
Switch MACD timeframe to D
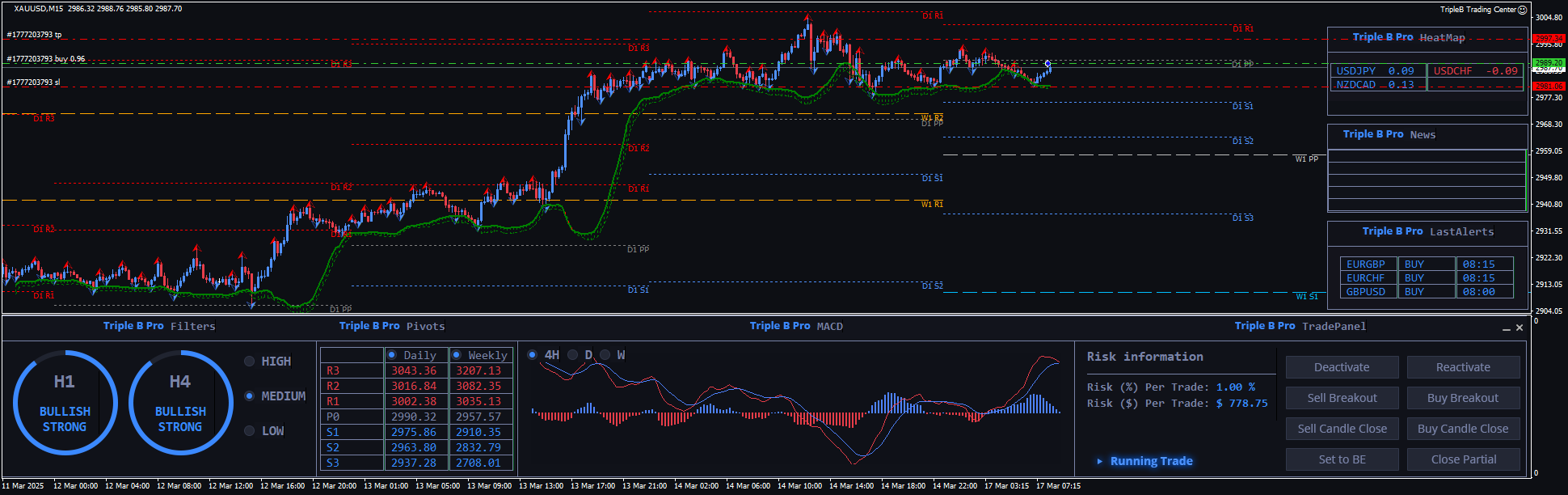point(572,355)
